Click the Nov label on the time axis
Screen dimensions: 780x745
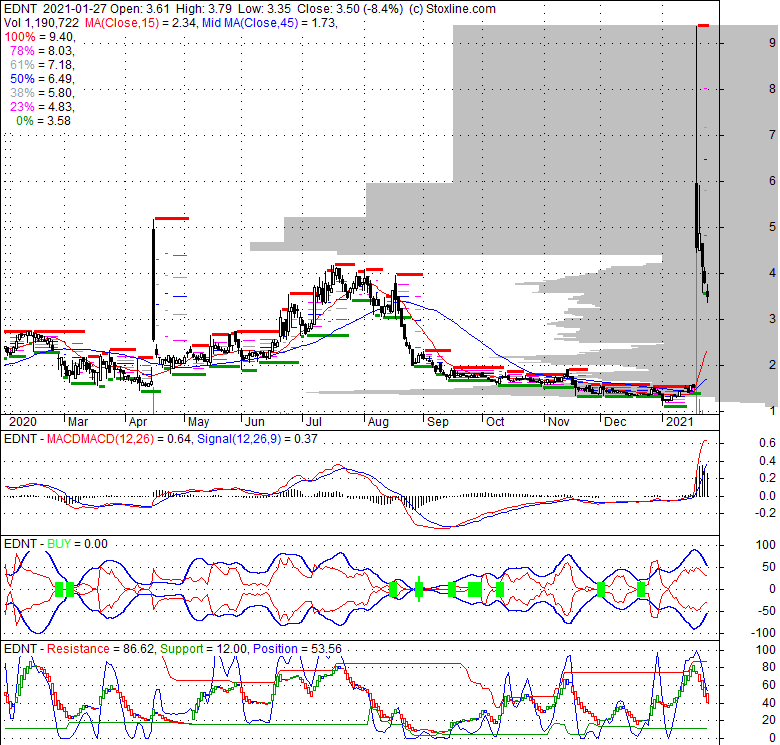(x=559, y=422)
